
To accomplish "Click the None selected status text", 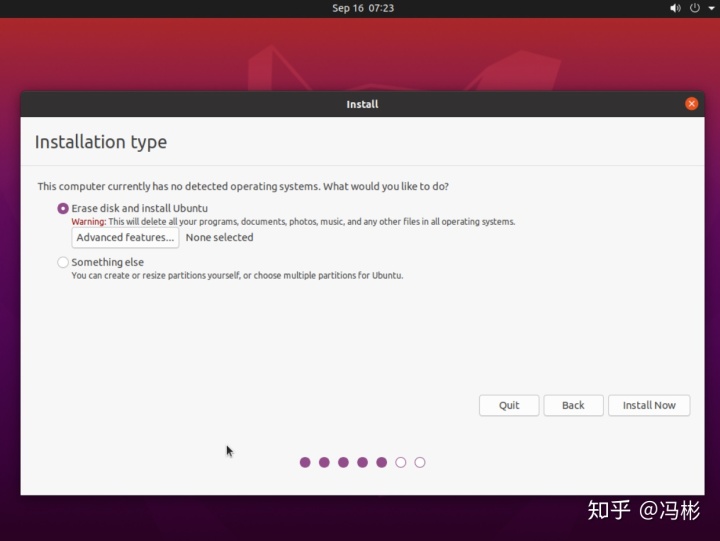I will click(x=219, y=237).
